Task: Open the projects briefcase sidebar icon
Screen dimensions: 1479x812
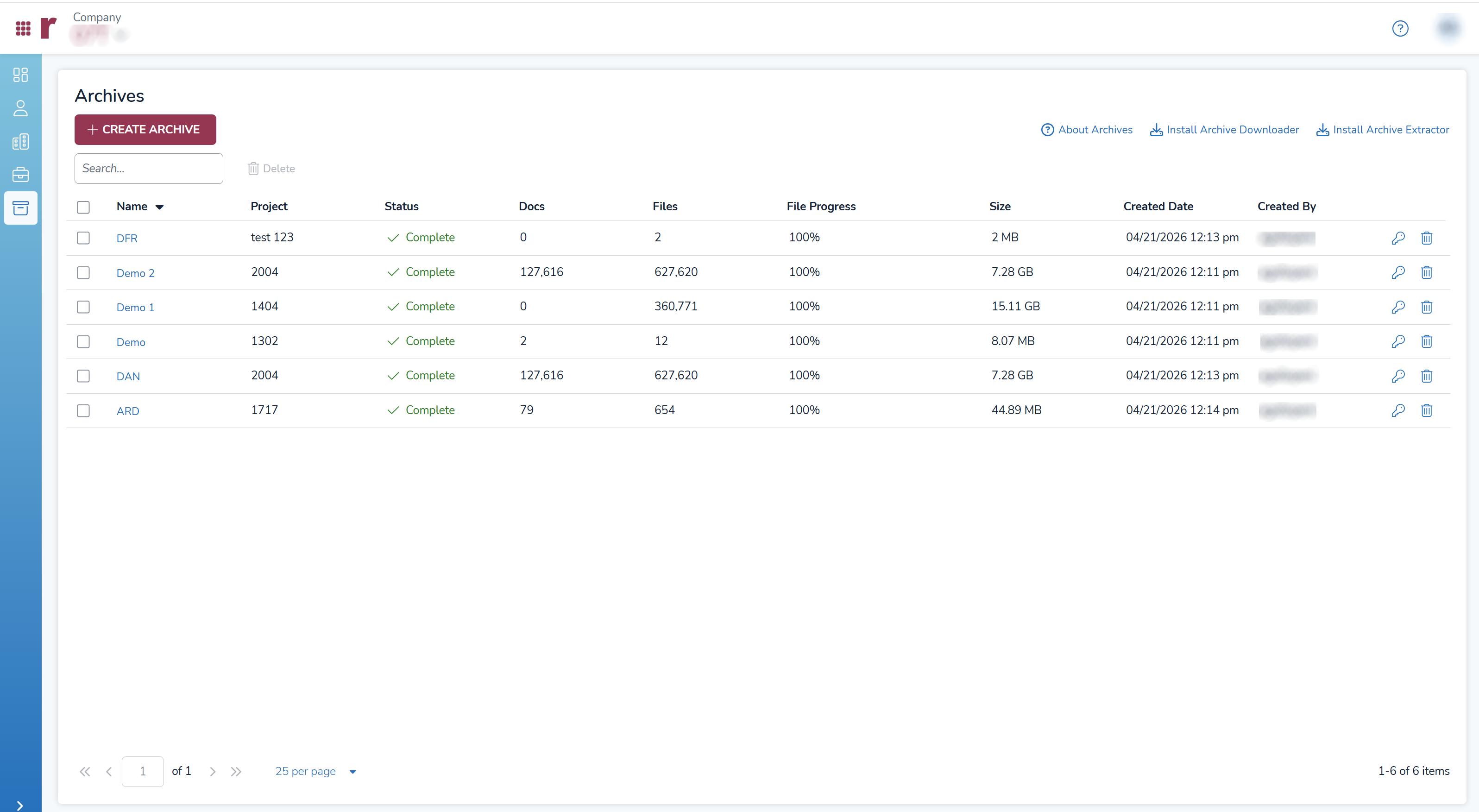Action: tap(21, 175)
